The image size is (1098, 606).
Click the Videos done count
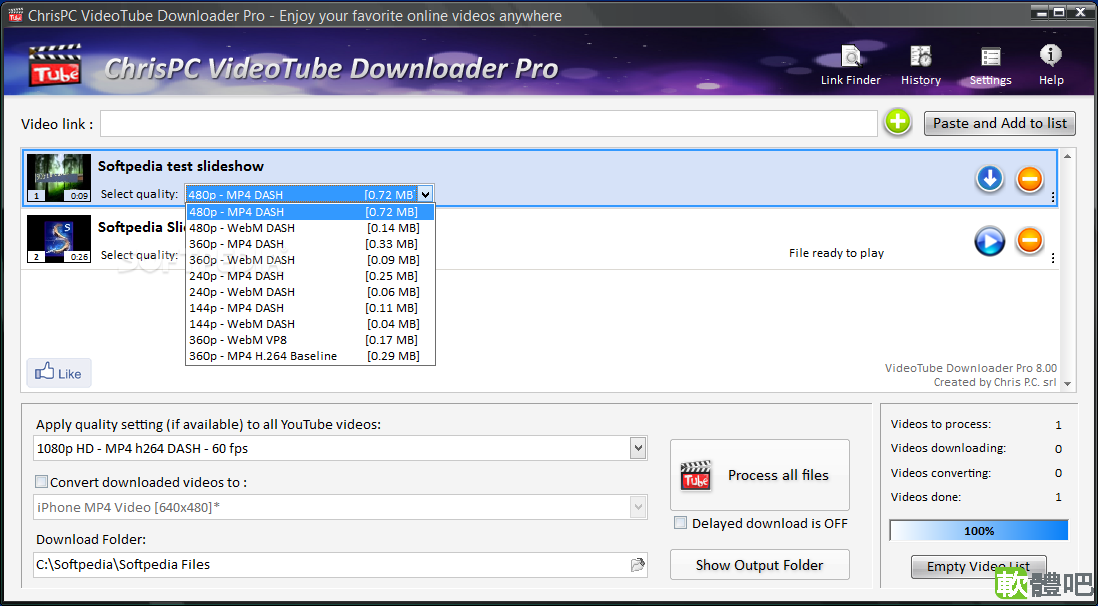[x=1058, y=497]
